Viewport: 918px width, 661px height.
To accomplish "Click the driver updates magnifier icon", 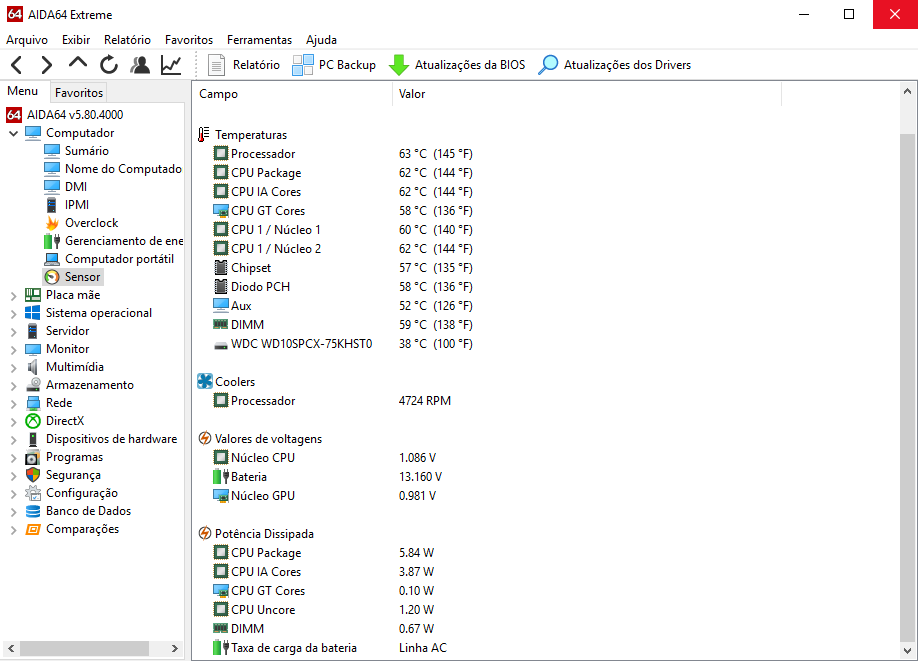I will [x=548, y=65].
